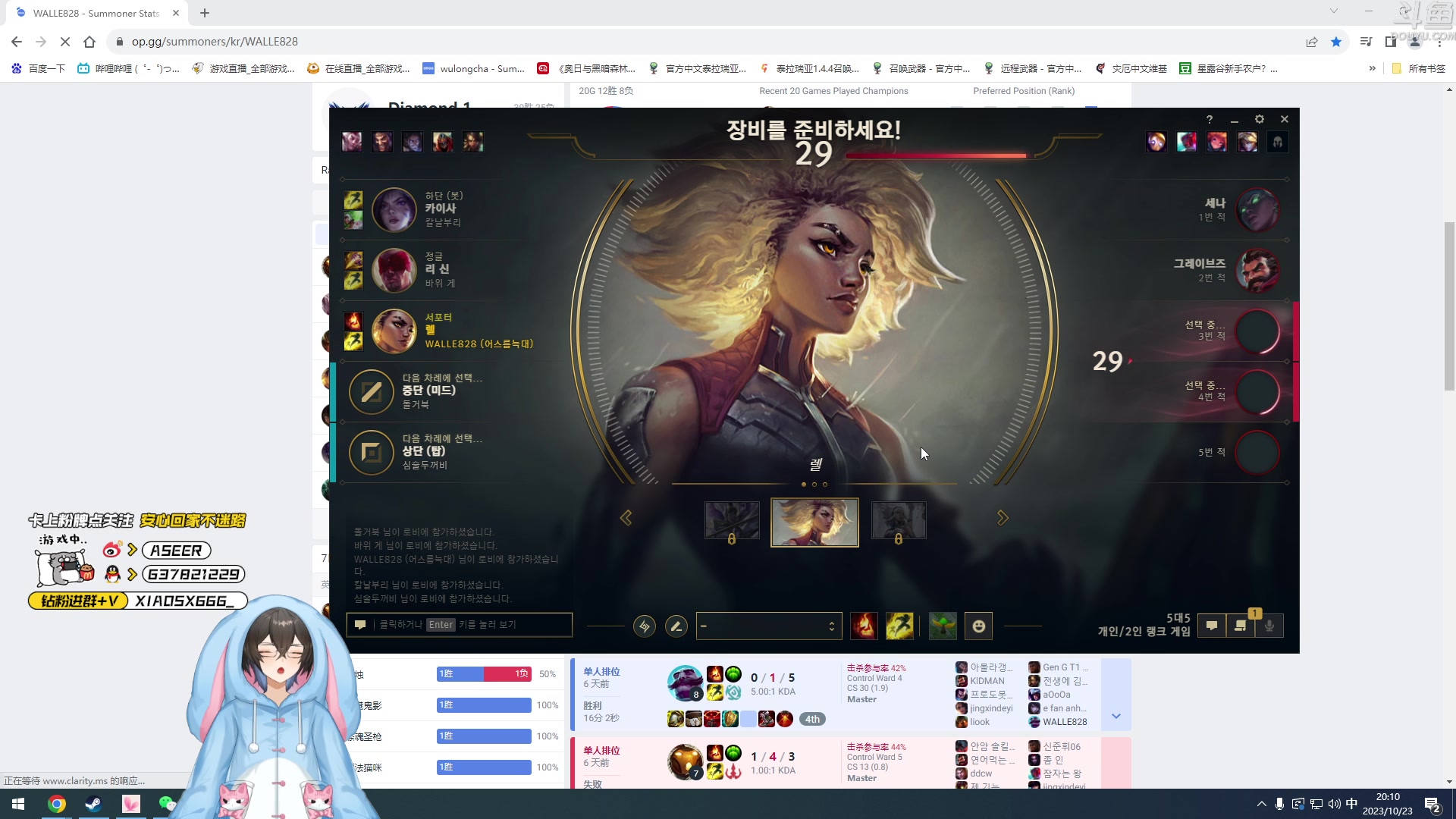1456x819 pixels.
Task: Go back in browser history
Action: point(17,42)
